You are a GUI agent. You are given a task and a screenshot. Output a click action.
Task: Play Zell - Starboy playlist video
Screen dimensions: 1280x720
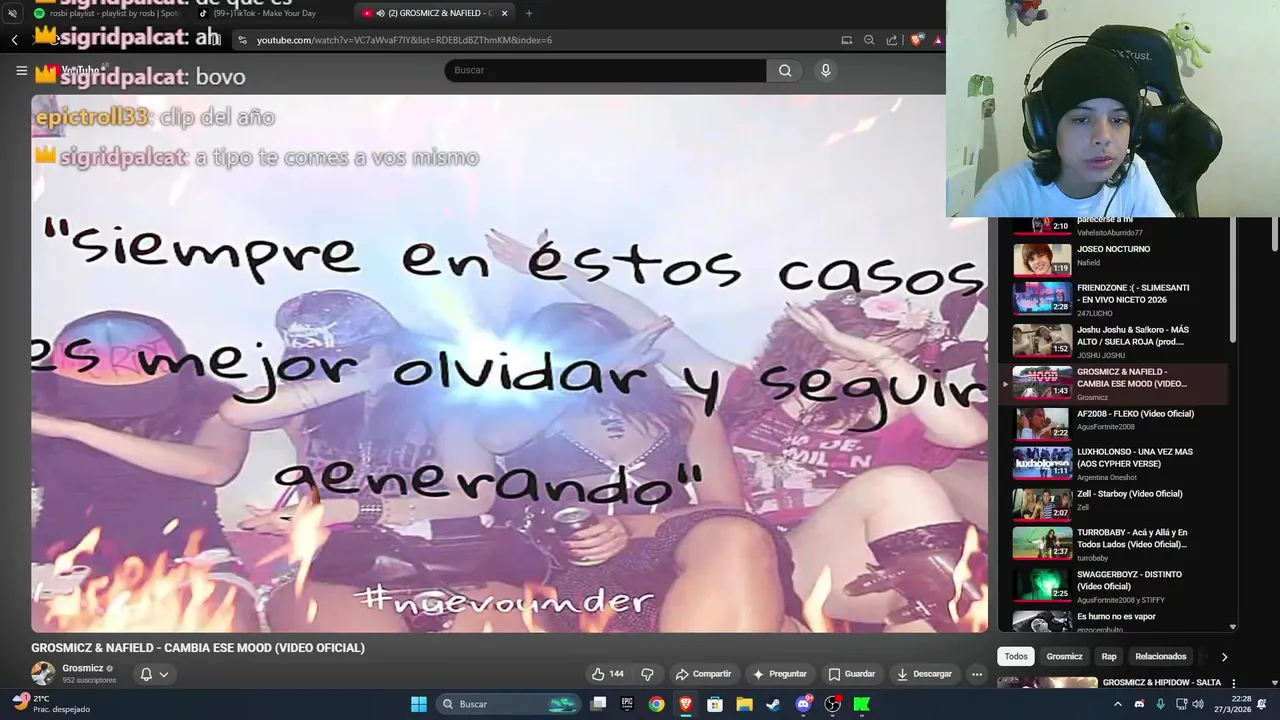[1113, 504]
